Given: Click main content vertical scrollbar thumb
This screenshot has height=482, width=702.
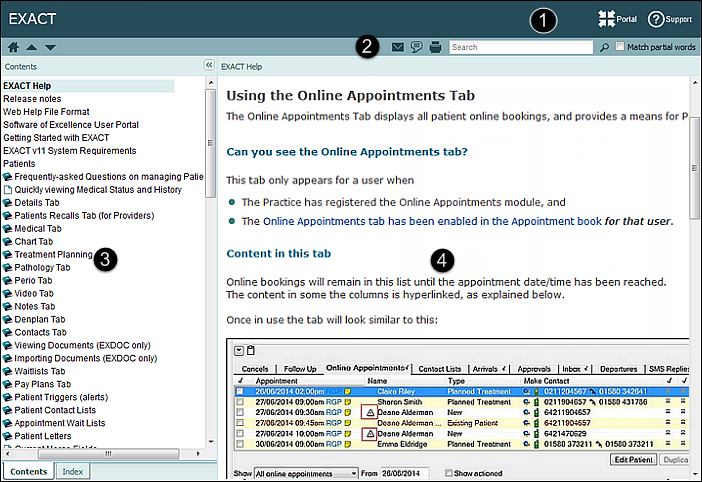Looking at the screenshot, I should coord(694,168).
